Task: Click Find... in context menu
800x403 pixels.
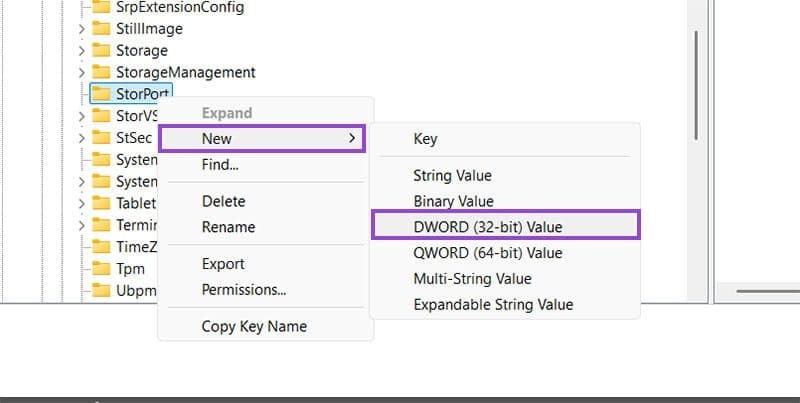Action: [x=220, y=164]
